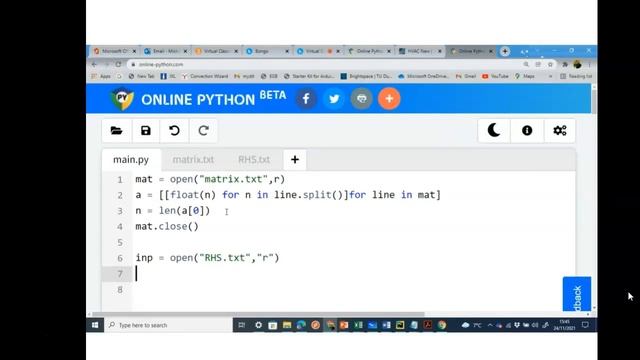The height and width of the screenshot is (360, 640).
Task: Toggle dark mode with the moon icon
Action: click(494, 131)
